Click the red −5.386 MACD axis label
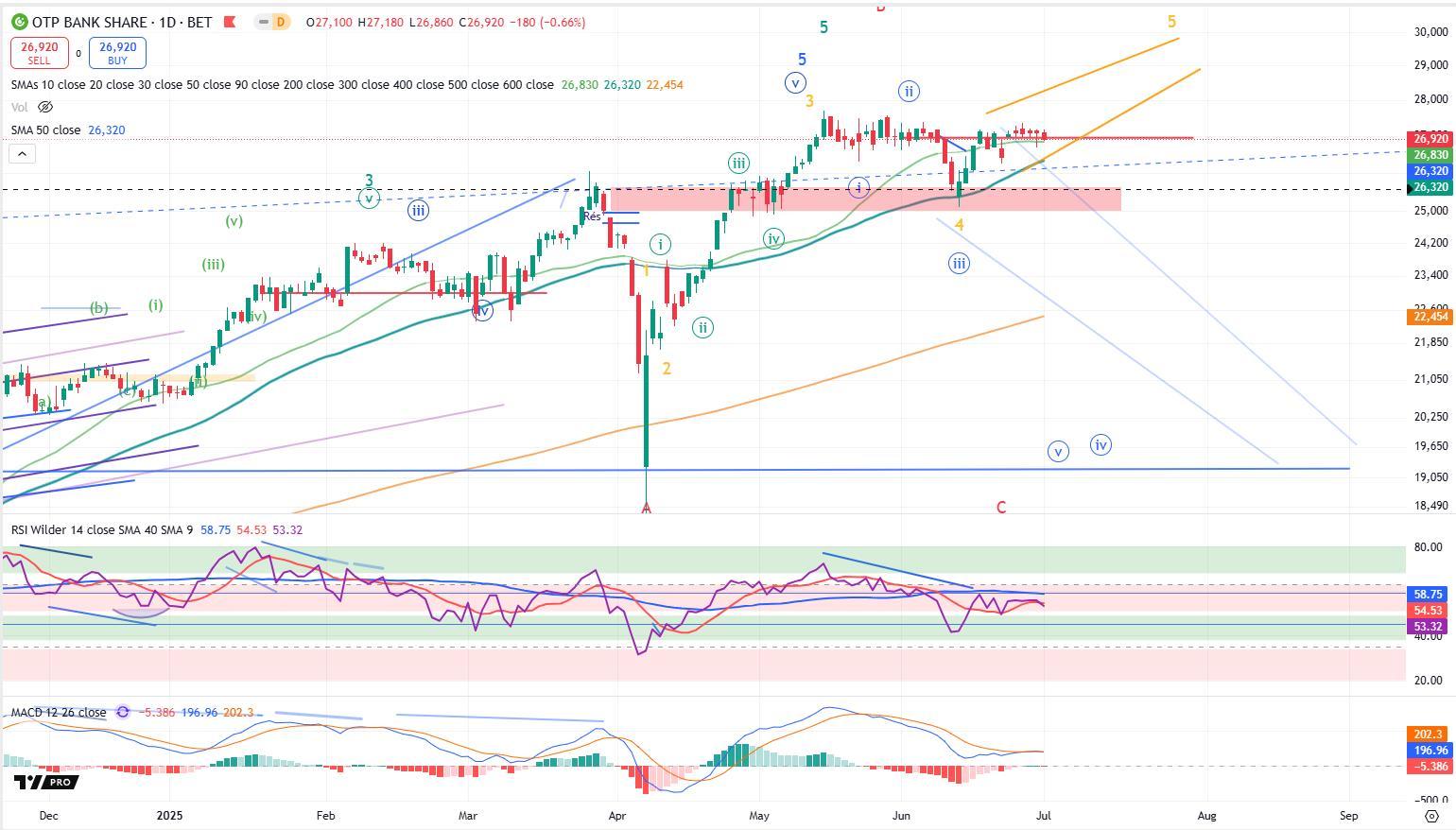Image resolution: width=1456 pixels, height=830 pixels. click(x=1429, y=767)
